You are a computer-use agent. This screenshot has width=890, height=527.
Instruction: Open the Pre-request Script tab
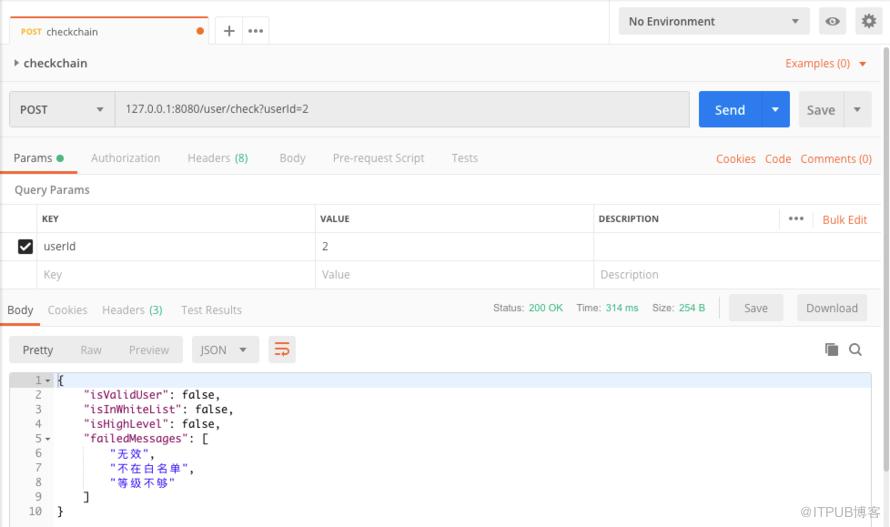[378, 158]
